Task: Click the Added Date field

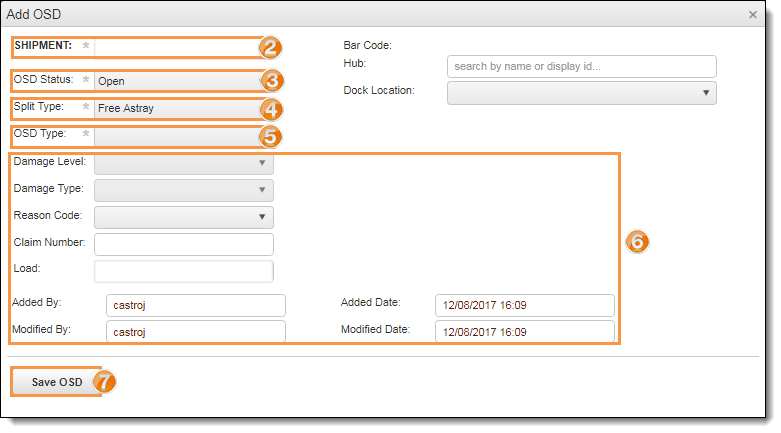Action: click(x=524, y=305)
